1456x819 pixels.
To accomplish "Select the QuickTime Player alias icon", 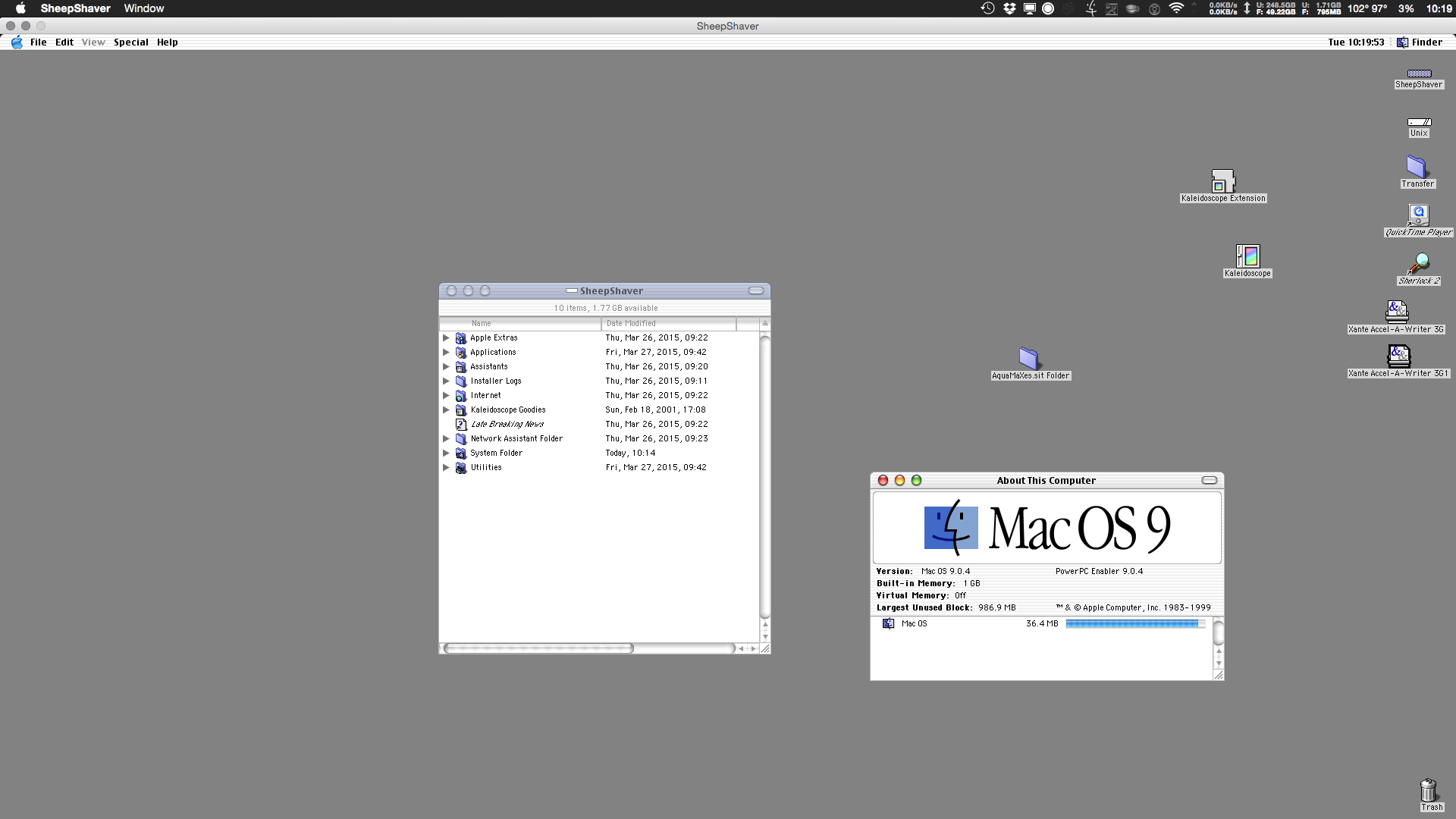I will 1418,215.
